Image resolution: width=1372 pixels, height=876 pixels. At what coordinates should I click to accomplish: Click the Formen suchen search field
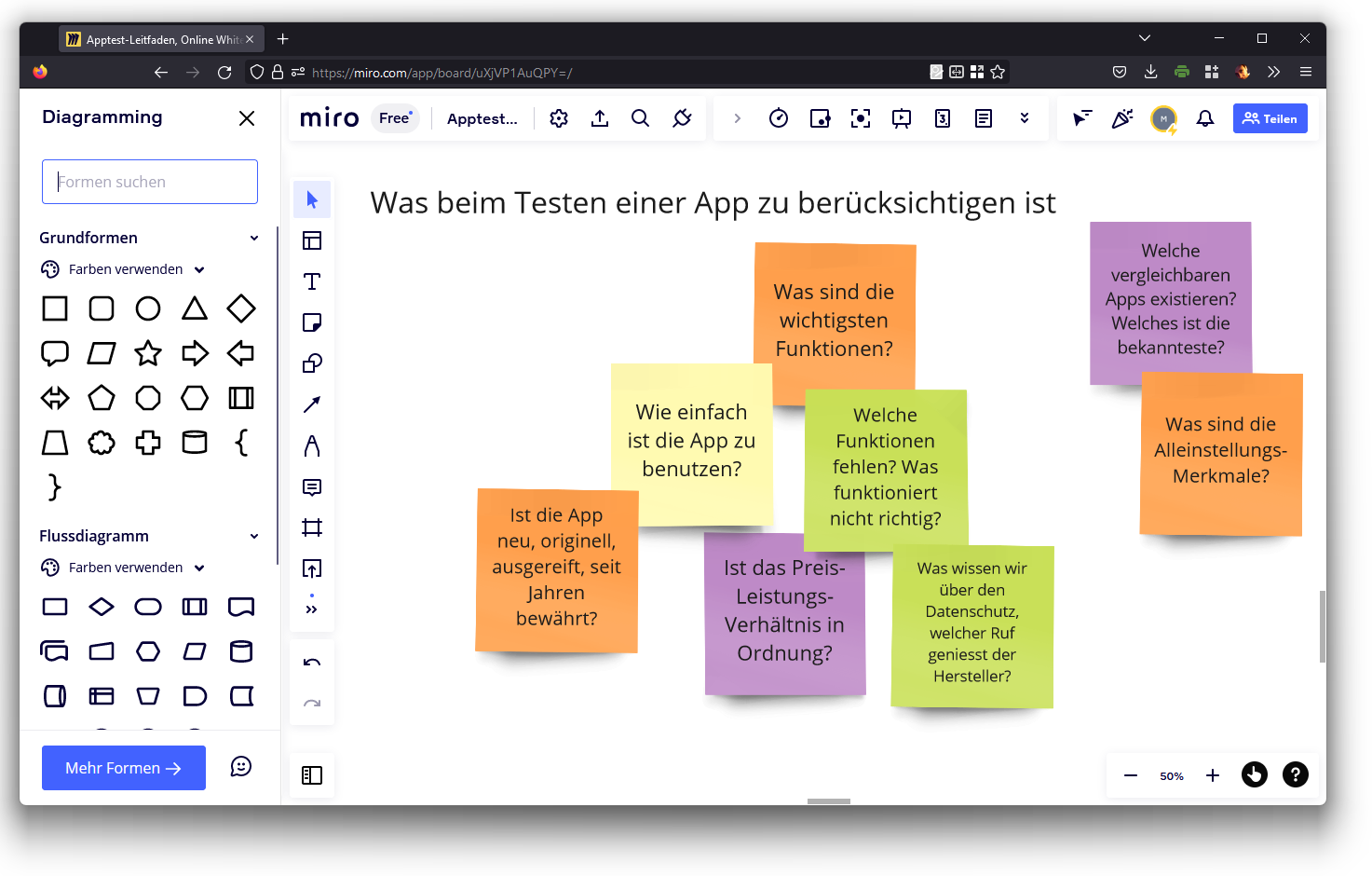tap(149, 182)
